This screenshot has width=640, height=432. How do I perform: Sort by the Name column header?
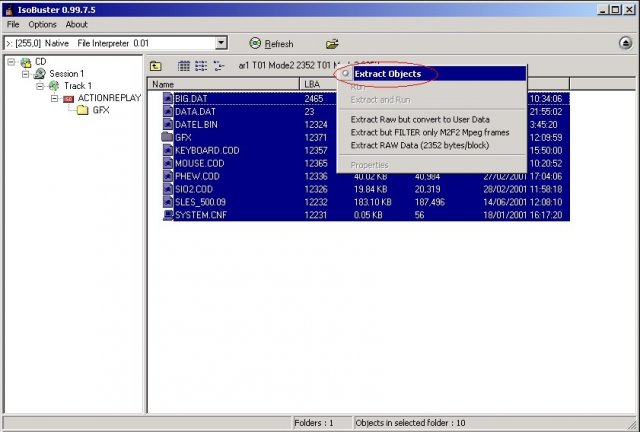pos(224,85)
